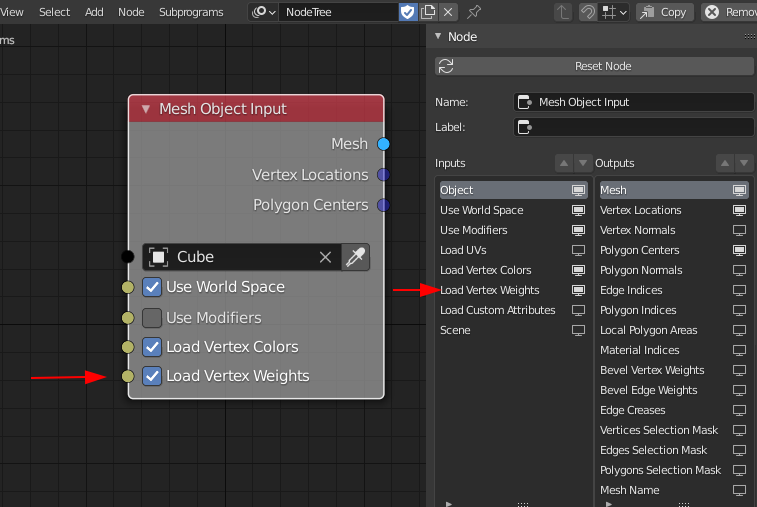The image size is (757, 507).
Task: Select Polygon Normals in Outputs list
Action: pos(674,270)
